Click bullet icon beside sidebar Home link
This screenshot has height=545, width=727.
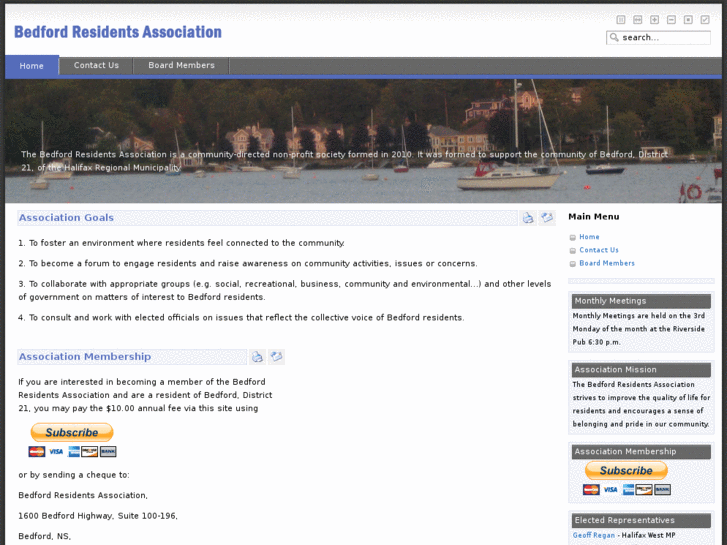pos(573,237)
